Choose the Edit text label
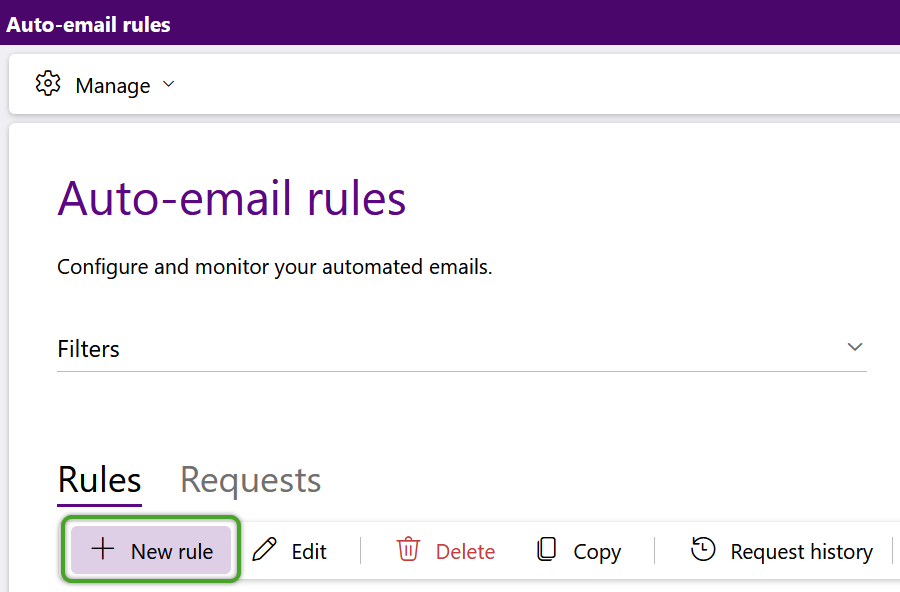The height and width of the screenshot is (592, 900). (309, 552)
